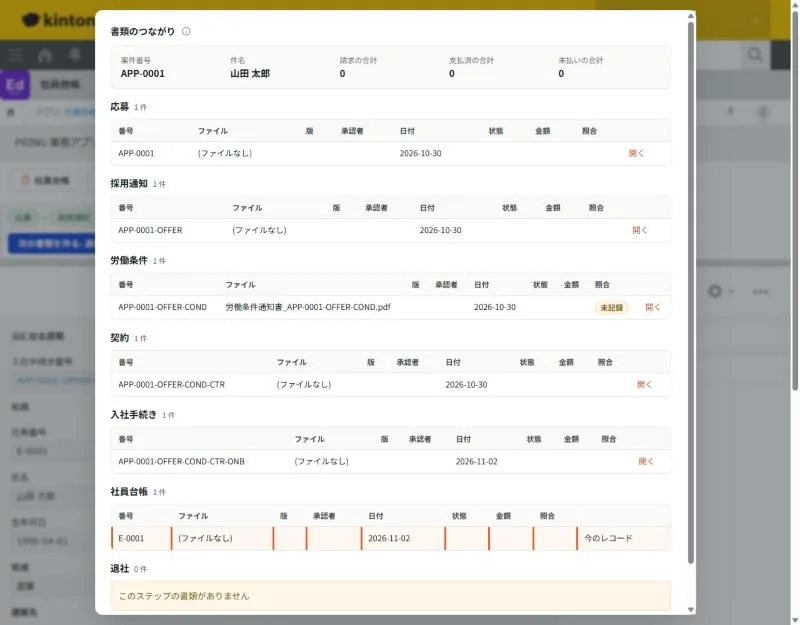Click the (ファイルなし) cell in APP-0001 row
This screenshot has height=625, width=800.
click(x=225, y=153)
